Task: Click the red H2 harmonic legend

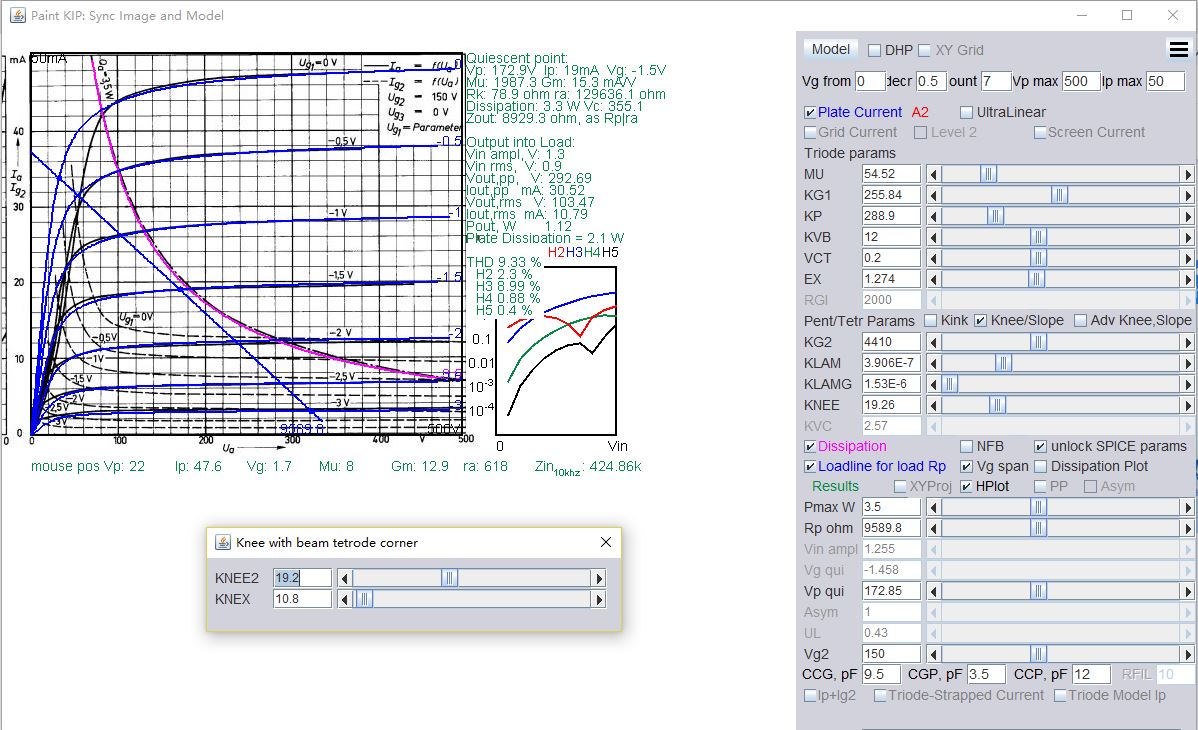Action: pos(556,252)
